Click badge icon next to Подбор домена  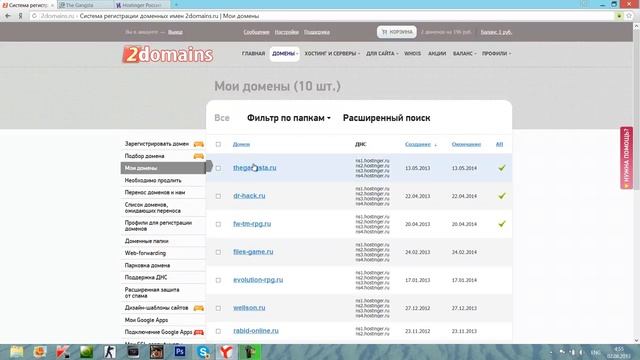point(199,156)
